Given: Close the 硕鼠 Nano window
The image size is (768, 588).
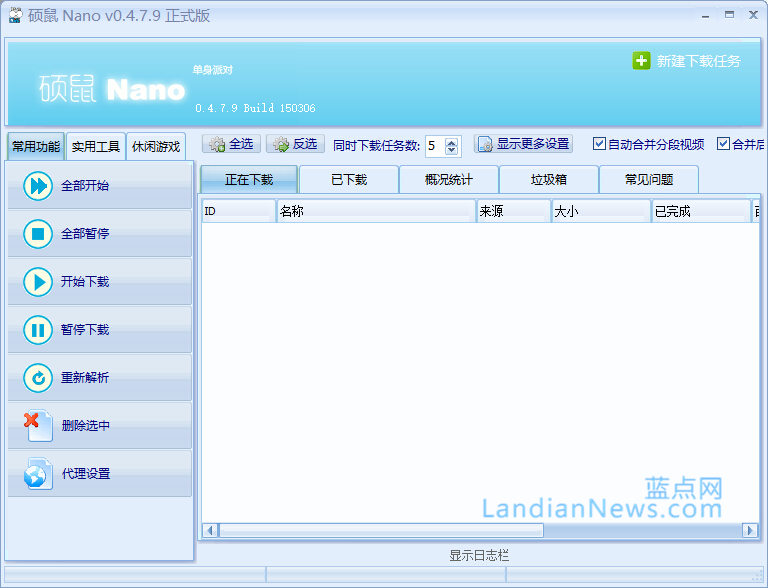Looking at the screenshot, I should (x=753, y=15).
